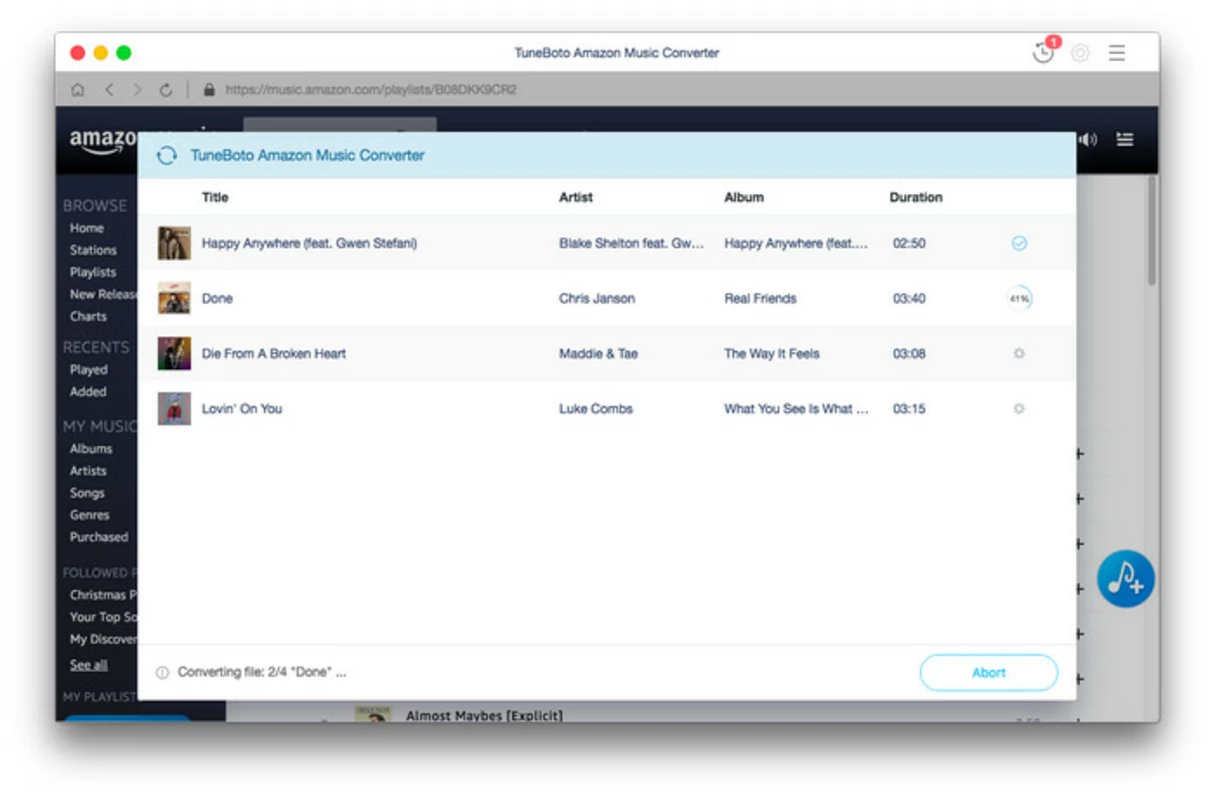
Task: Reload the page with refresh icon
Action: click(166, 90)
